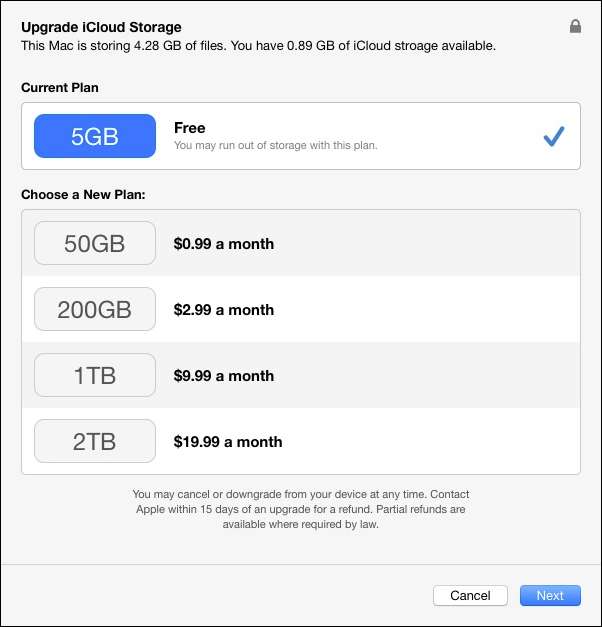Click the Free current plan label

click(190, 128)
